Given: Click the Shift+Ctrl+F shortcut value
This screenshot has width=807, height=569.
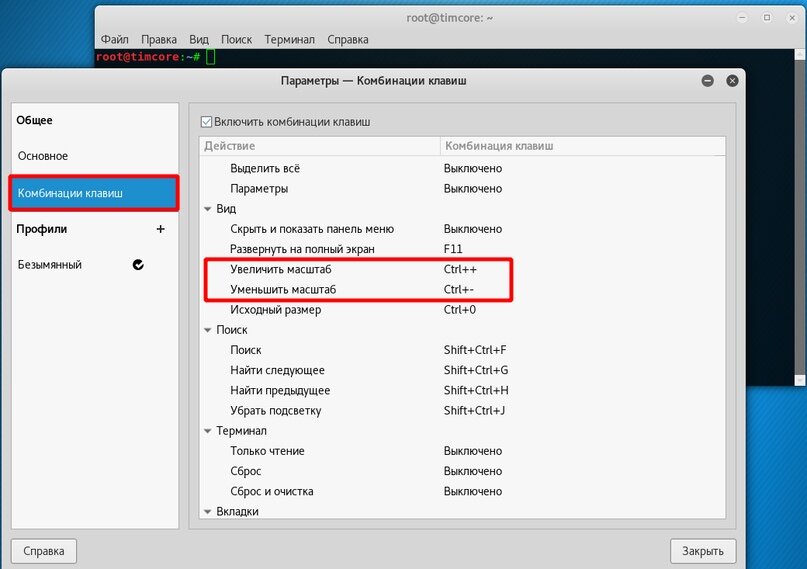Looking at the screenshot, I should (x=475, y=350).
